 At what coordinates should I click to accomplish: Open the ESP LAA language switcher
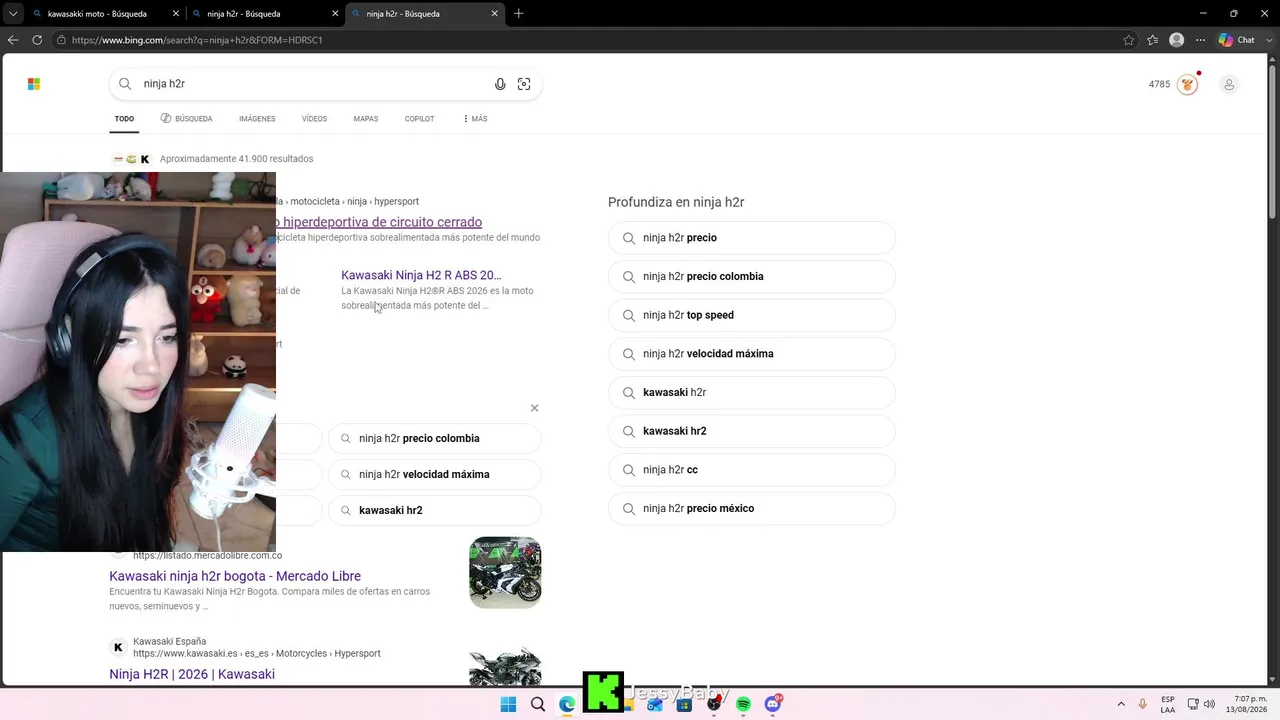click(x=1168, y=704)
